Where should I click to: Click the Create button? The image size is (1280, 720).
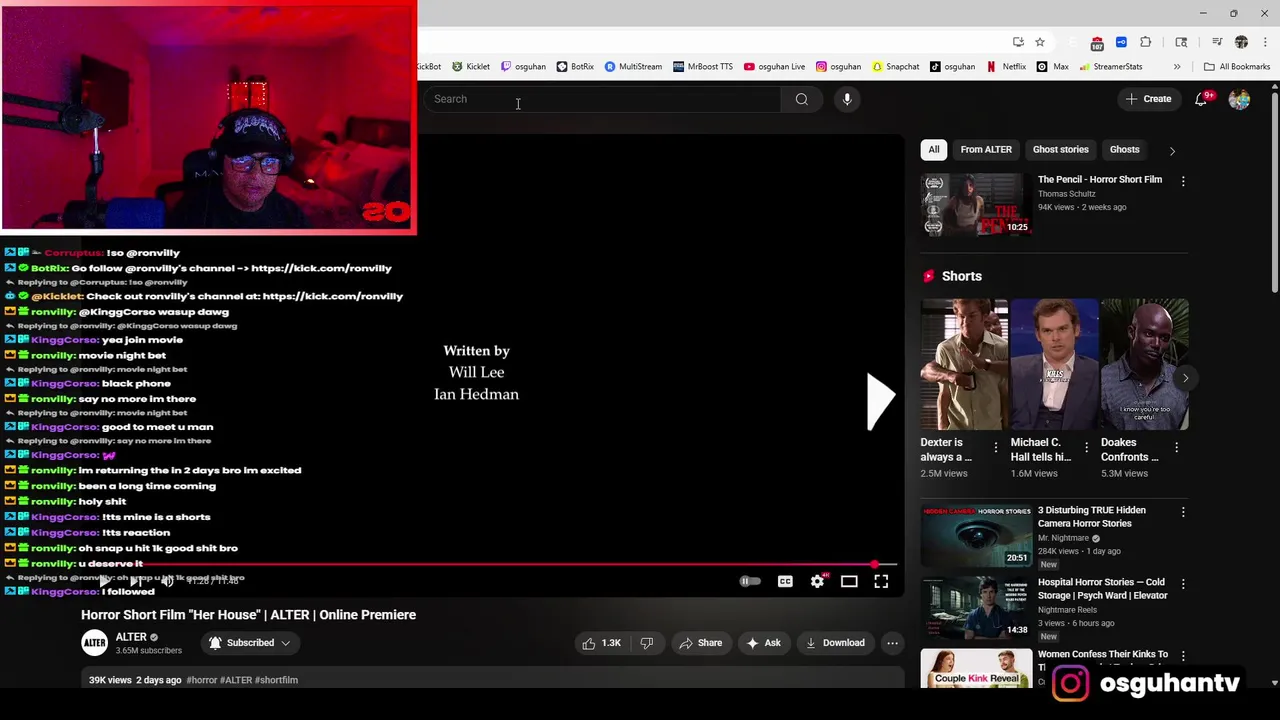[1148, 99]
